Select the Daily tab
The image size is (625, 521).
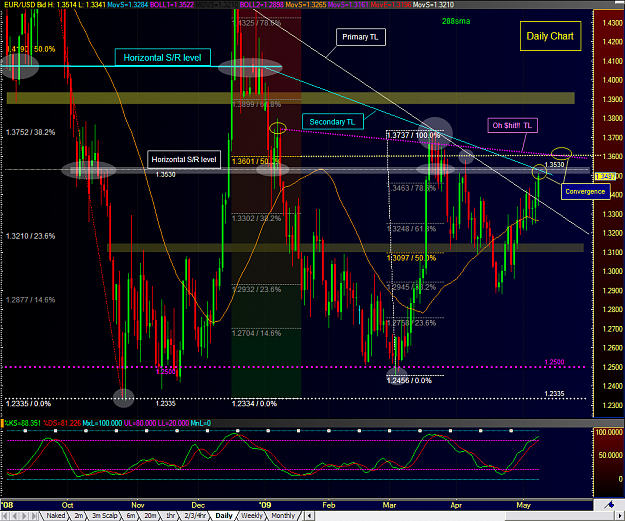(224, 515)
